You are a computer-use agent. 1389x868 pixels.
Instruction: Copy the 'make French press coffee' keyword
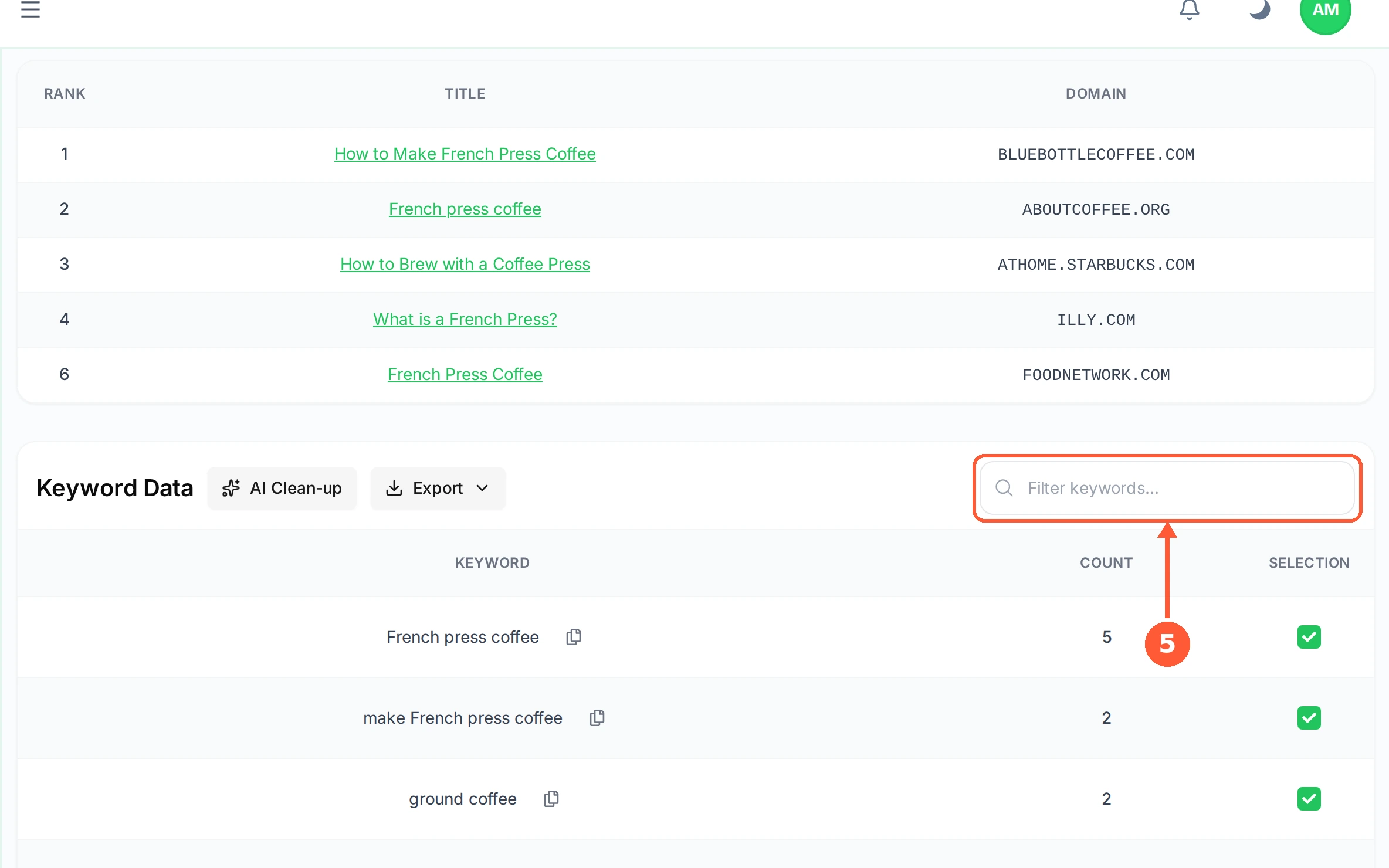(x=597, y=718)
